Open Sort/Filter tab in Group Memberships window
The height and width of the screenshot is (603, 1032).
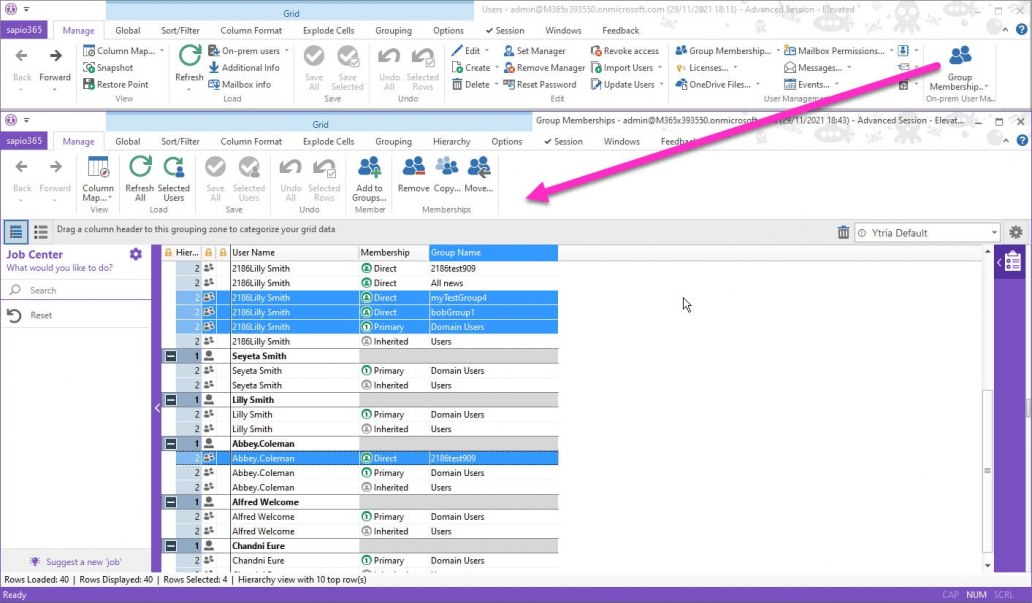point(180,142)
